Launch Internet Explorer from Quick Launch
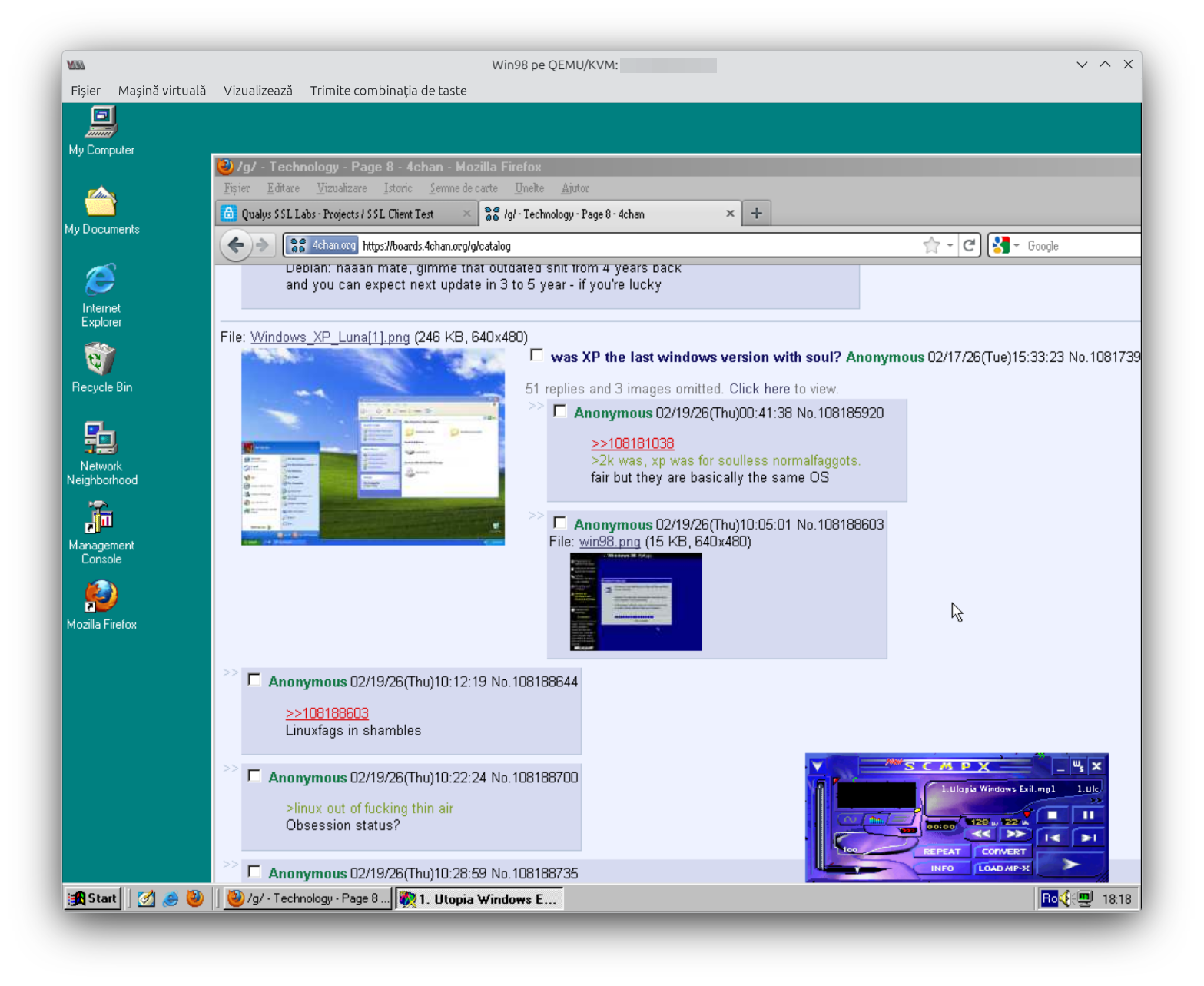The height and width of the screenshot is (986, 1204). pyautogui.click(x=171, y=898)
